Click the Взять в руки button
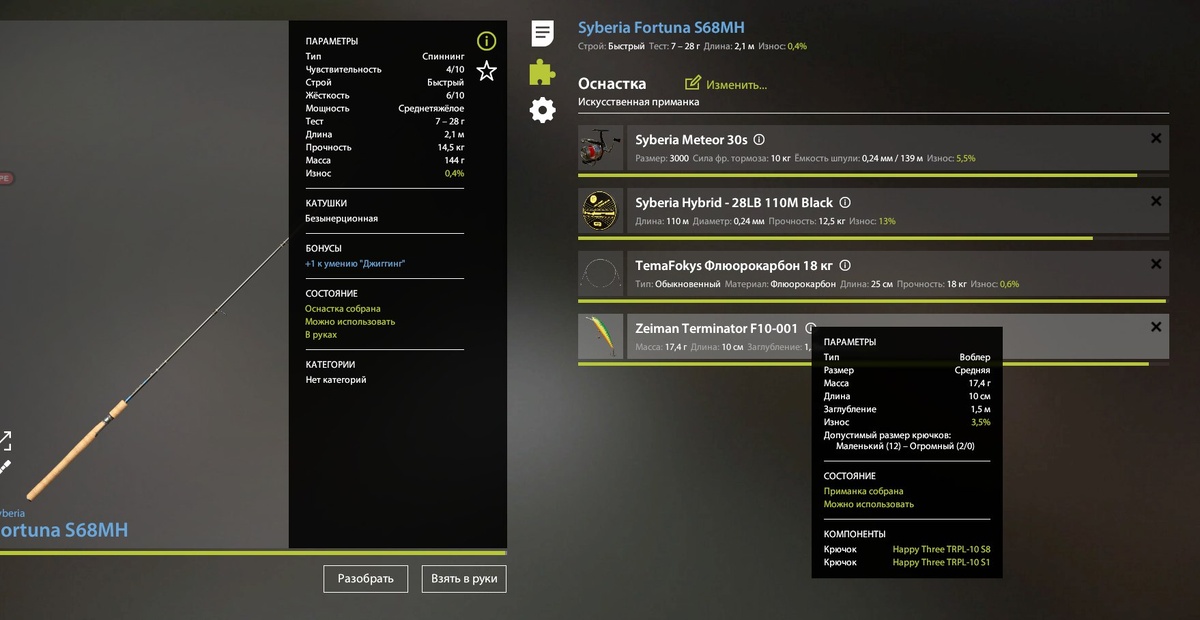 pos(463,579)
